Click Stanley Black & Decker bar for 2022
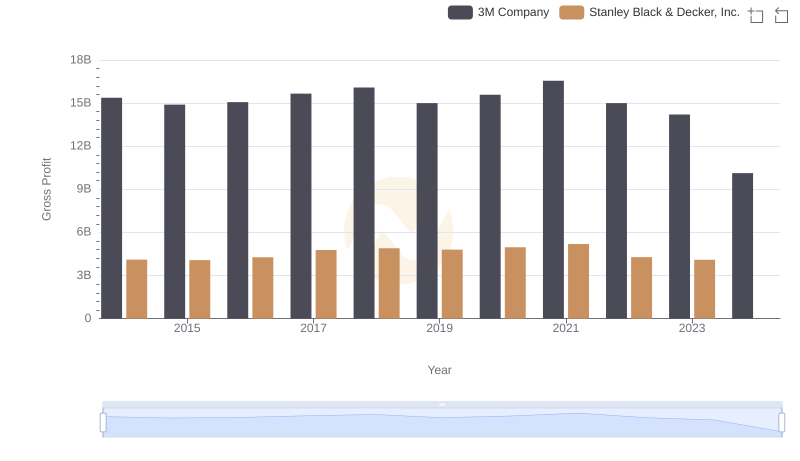The width and height of the screenshot is (800, 461). (641, 288)
